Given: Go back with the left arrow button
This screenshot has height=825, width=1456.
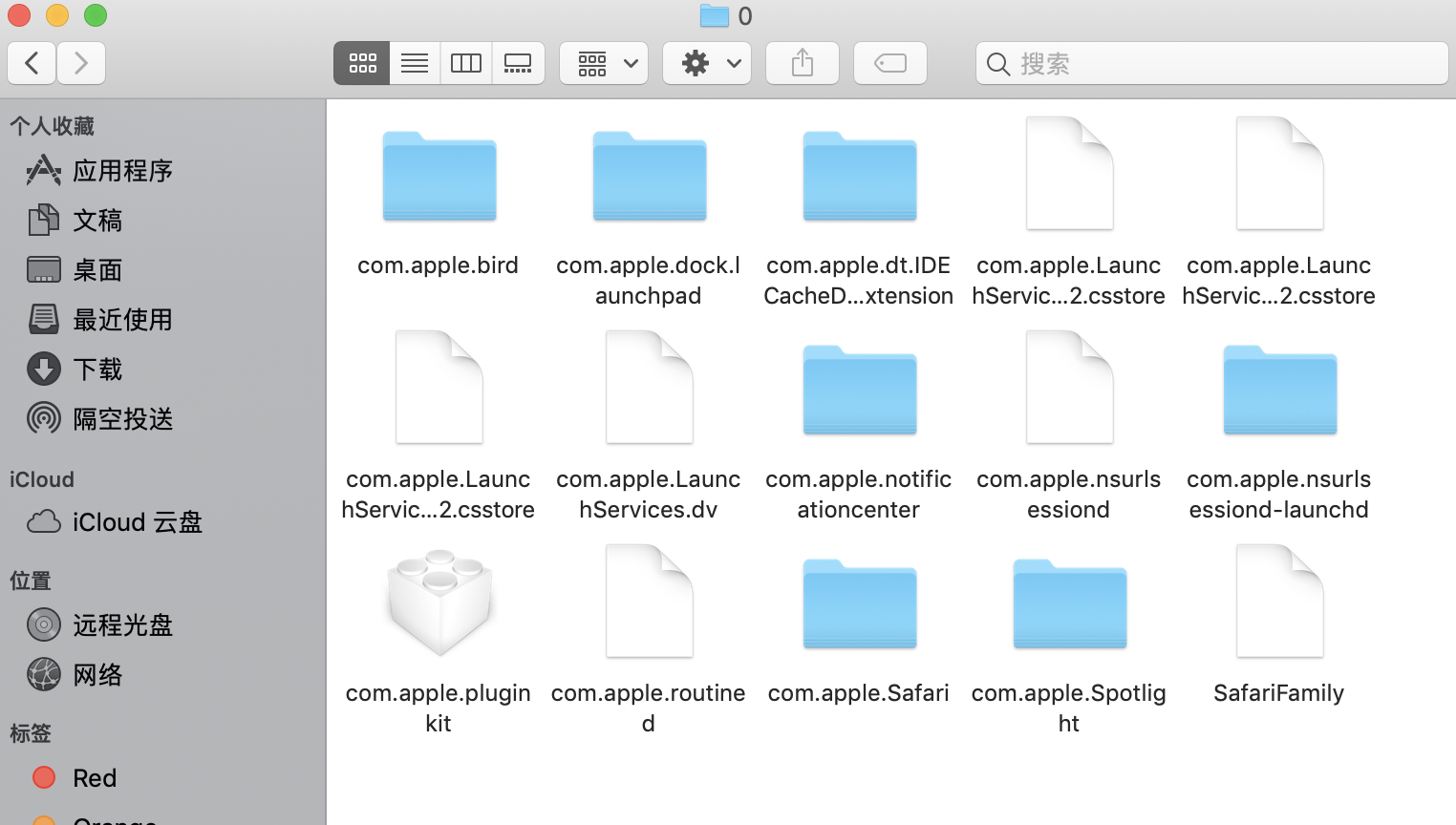Looking at the screenshot, I should tap(32, 63).
